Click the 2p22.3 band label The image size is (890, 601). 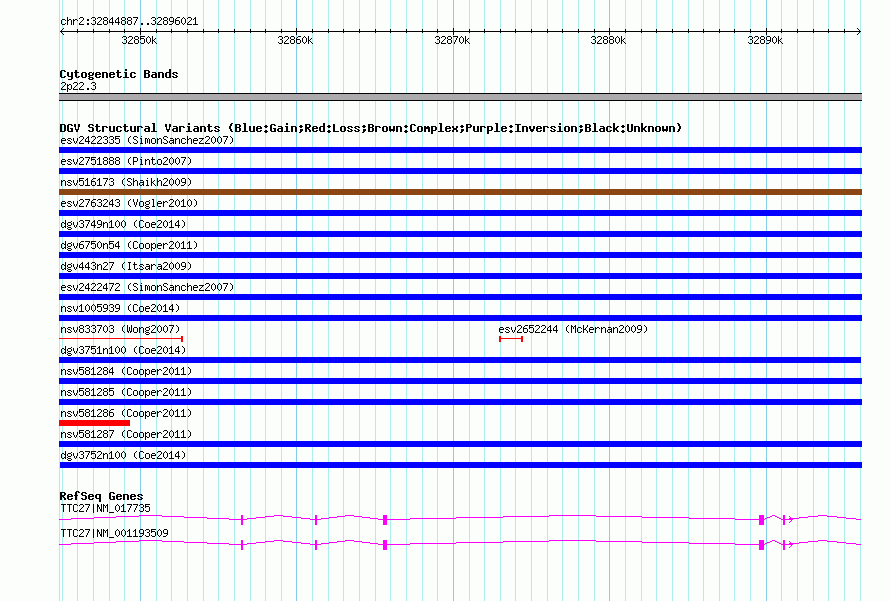(x=78, y=86)
